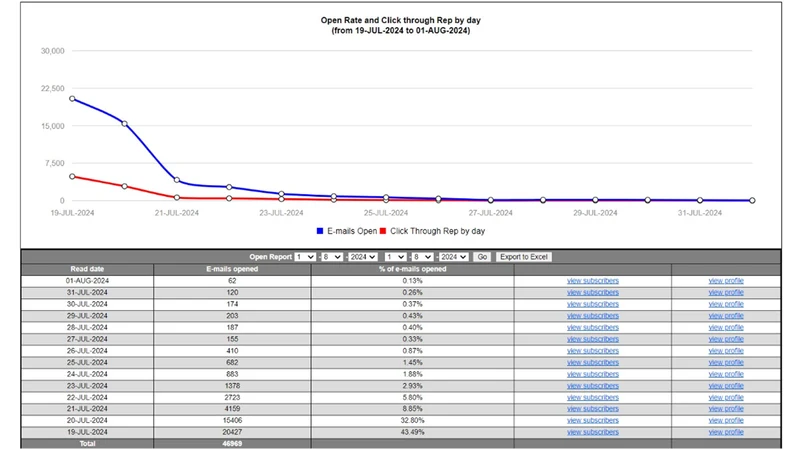
Task: View profile for 19-JUL-2024
Action: tap(726, 432)
